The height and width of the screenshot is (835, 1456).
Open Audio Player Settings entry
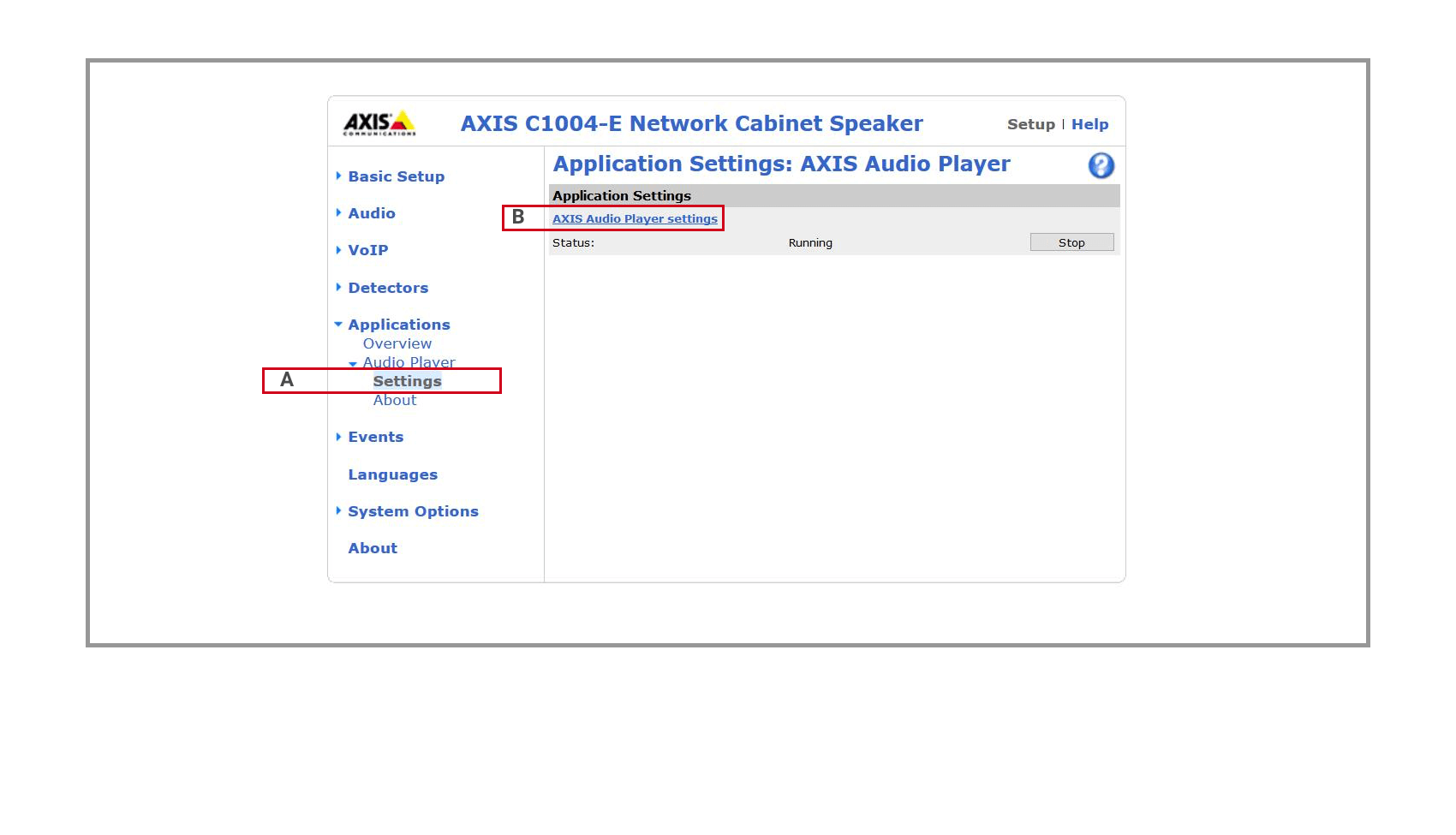tap(407, 381)
